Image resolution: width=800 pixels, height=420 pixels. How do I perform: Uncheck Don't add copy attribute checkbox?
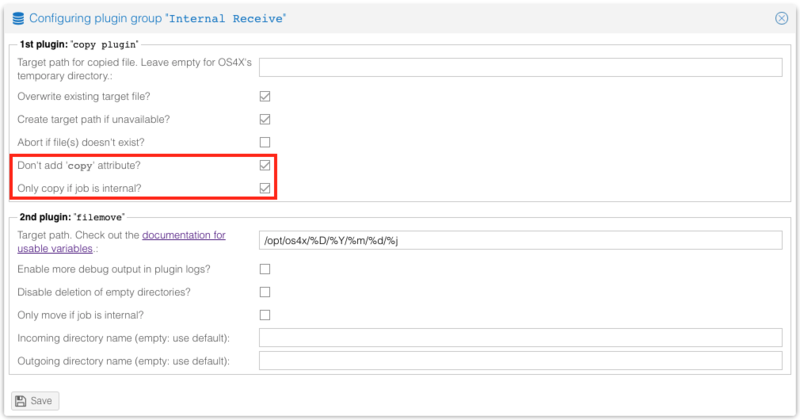tap(265, 165)
